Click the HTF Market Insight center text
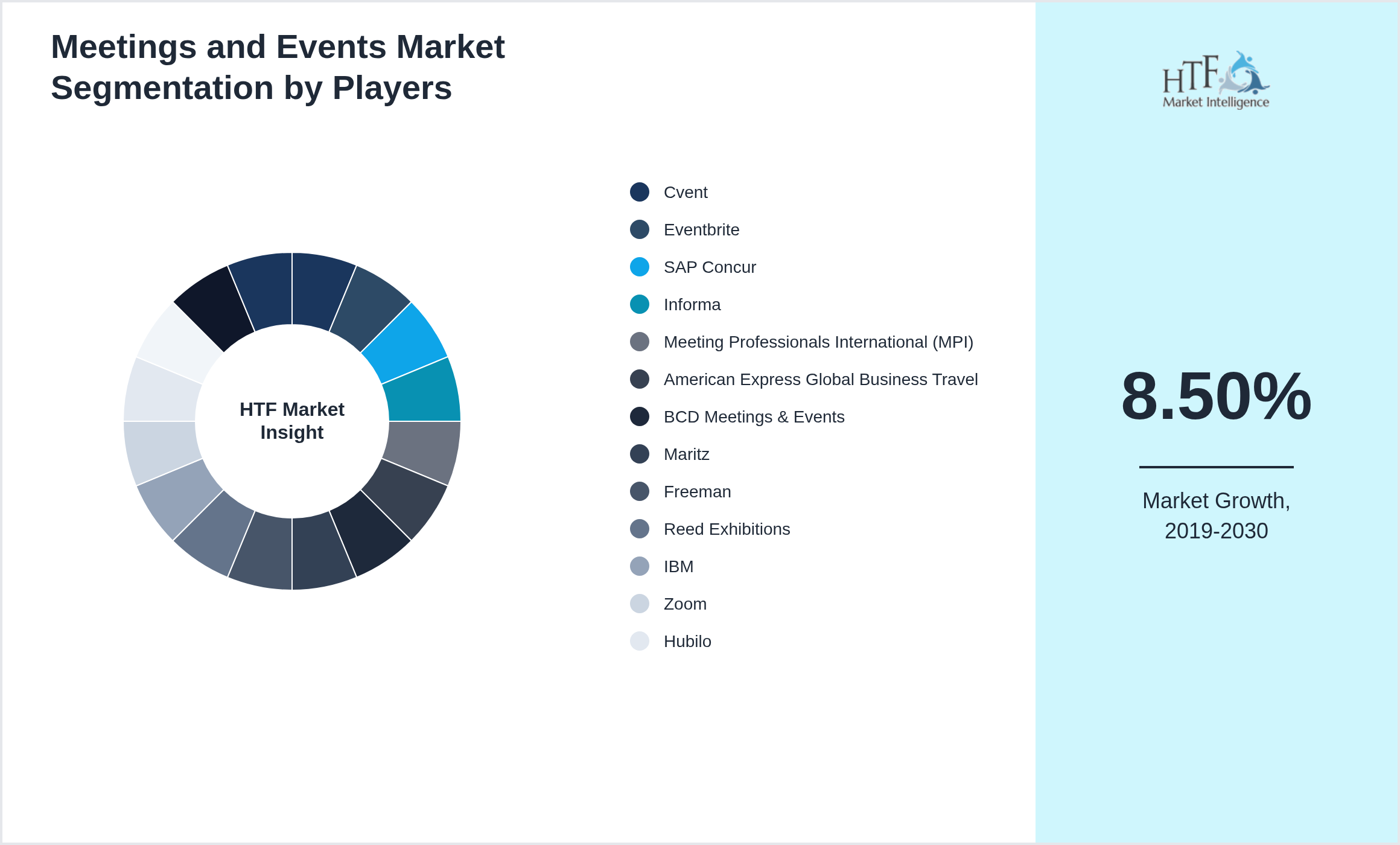The image size is (1400, 845). click(292, 421)
